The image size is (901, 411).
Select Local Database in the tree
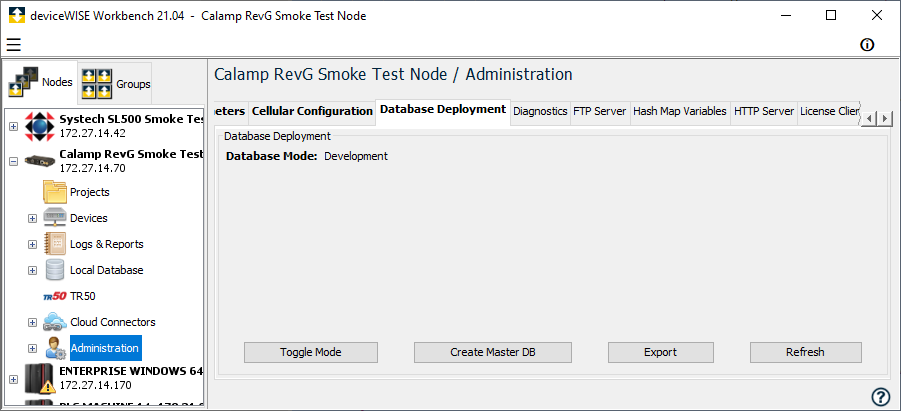pyautogui.click(x=107, y=270)
